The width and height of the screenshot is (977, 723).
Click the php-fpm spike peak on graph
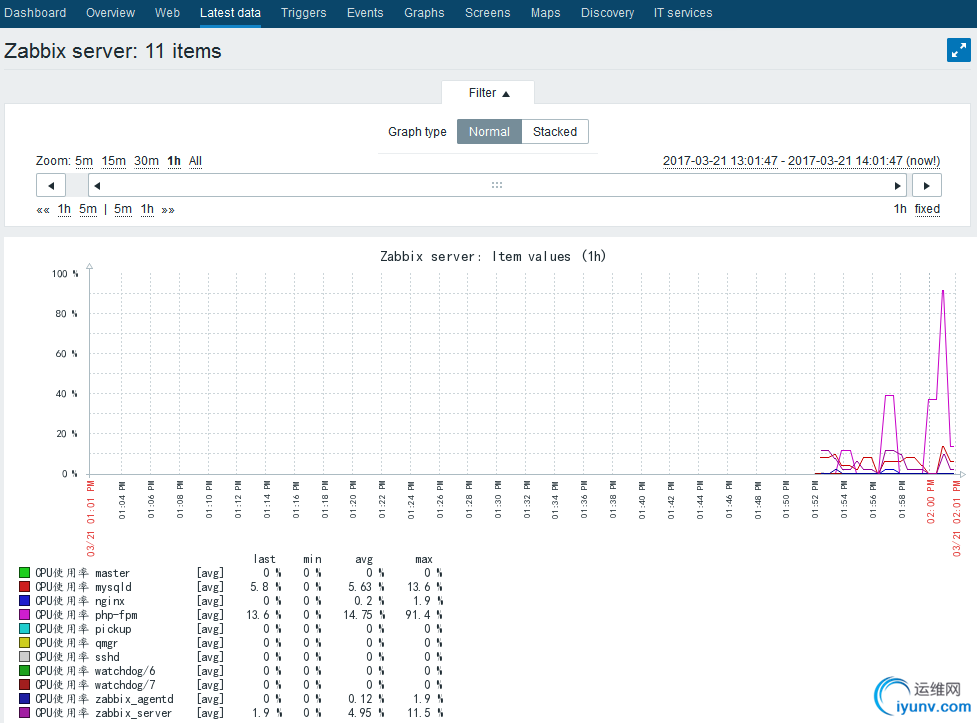[943, 291]
